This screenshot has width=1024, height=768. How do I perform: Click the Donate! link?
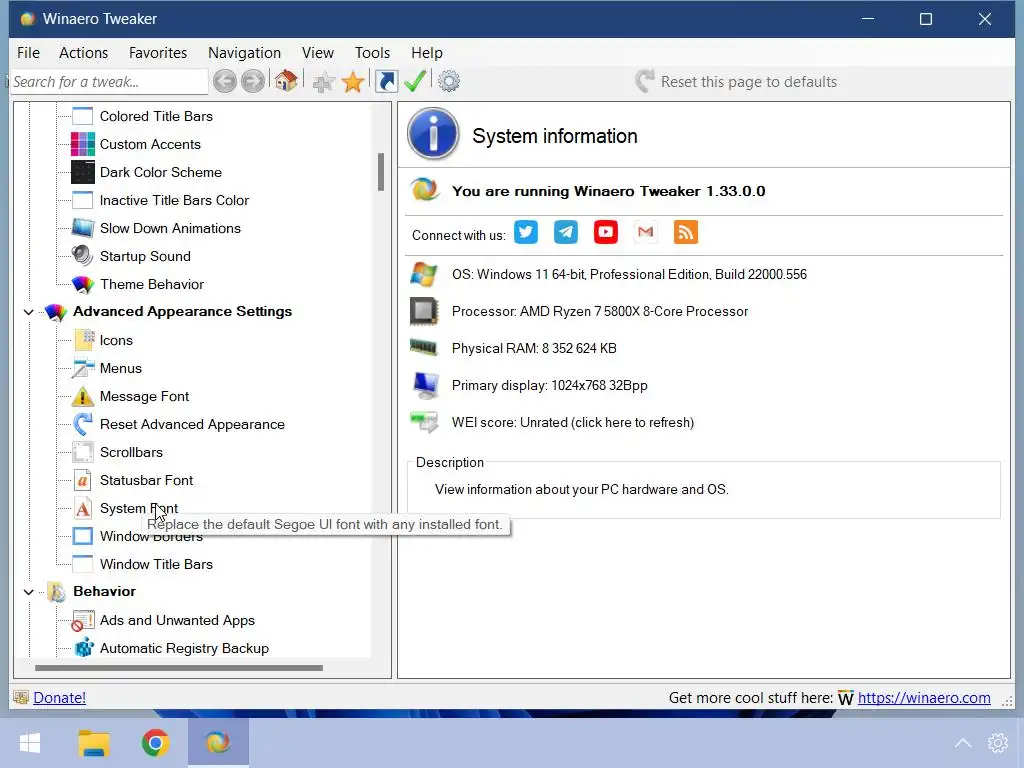59,697
